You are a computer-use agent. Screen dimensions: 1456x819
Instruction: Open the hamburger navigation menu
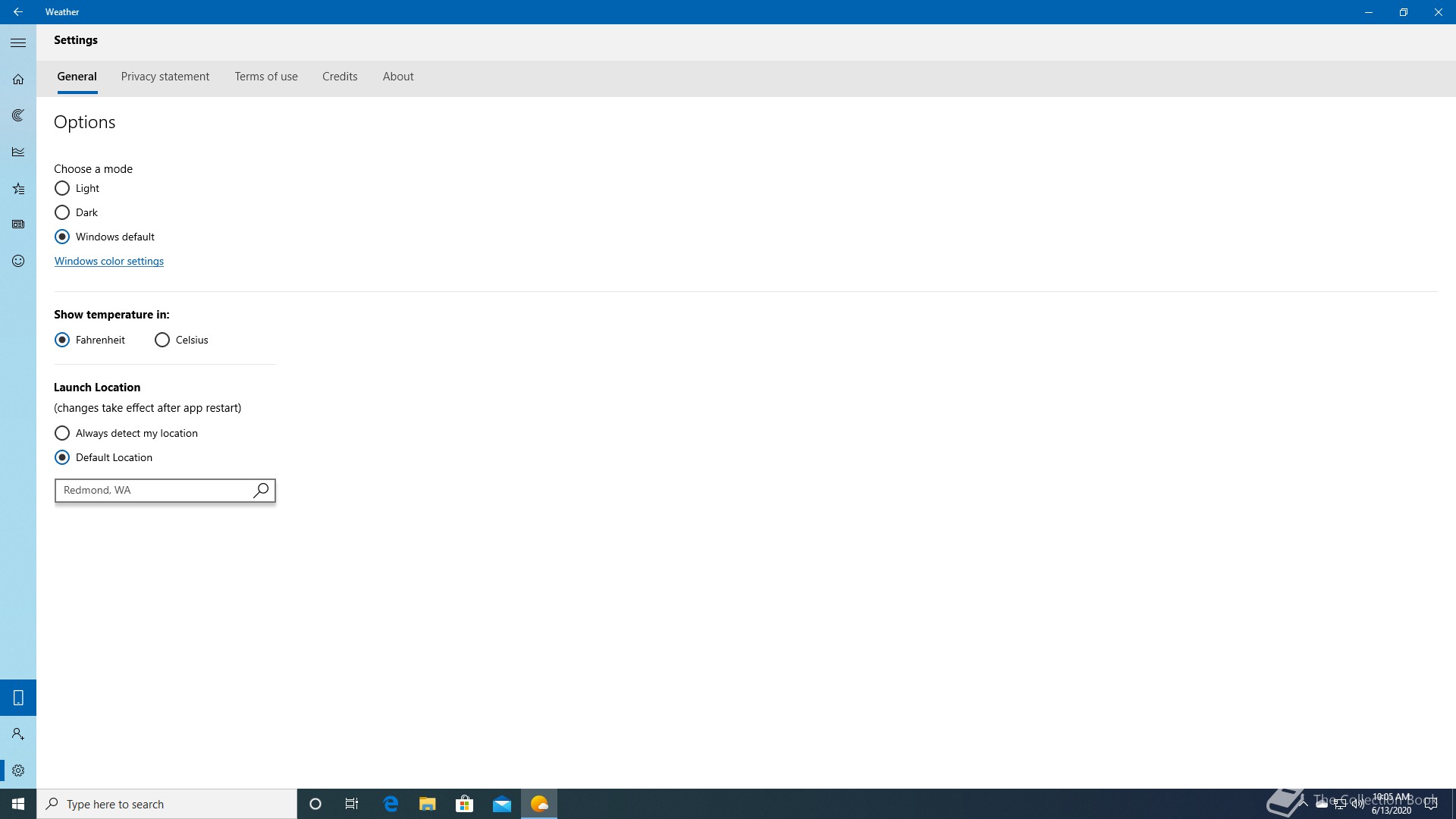[18, 43]
